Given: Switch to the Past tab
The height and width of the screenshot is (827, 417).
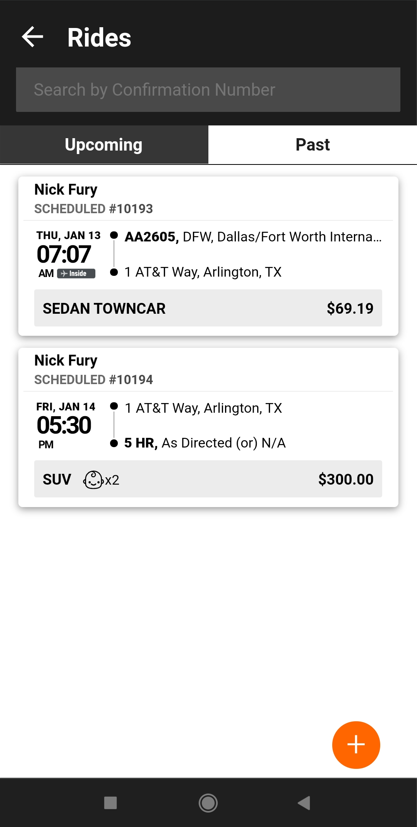Looking at the screenshot, I should (313, 145).
